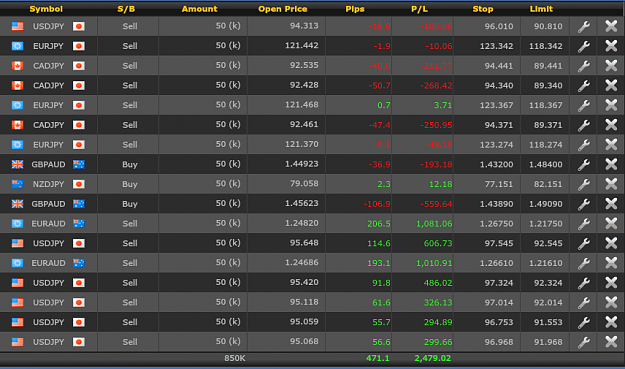Image resolution: width=625 pixels, height=369 pixels.
Task: Select pips value 193.1
Action: [x=379, y=263]
